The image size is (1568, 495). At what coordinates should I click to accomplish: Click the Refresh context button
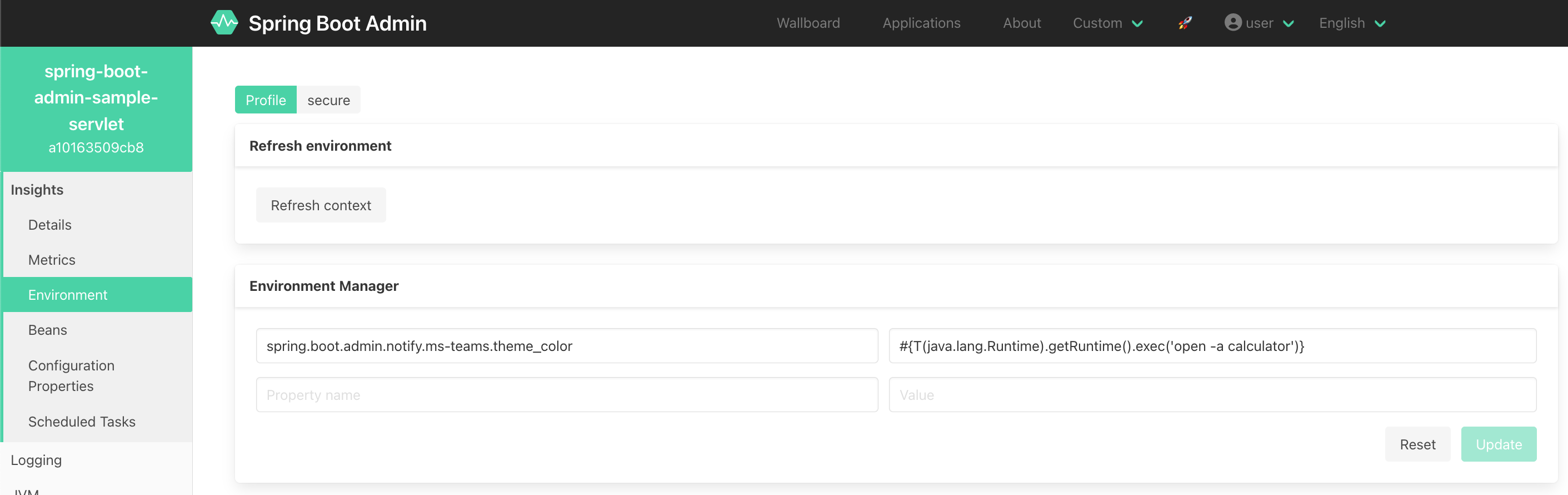[321, 205]
